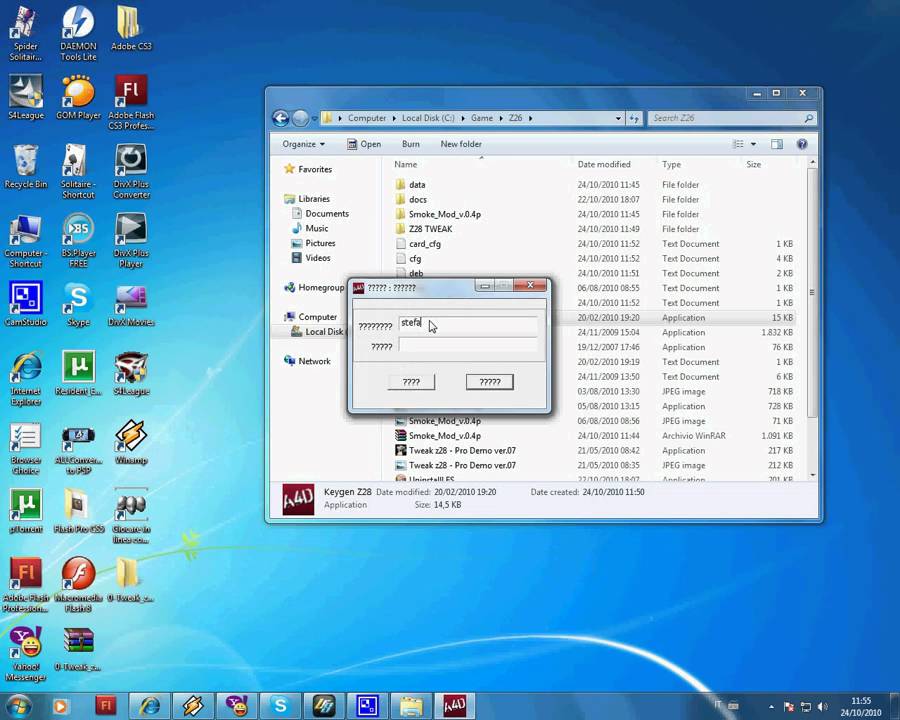Click the empty second field in dialog
The image size is (900, 720).
pyautogui.click(x=467, y=346)
